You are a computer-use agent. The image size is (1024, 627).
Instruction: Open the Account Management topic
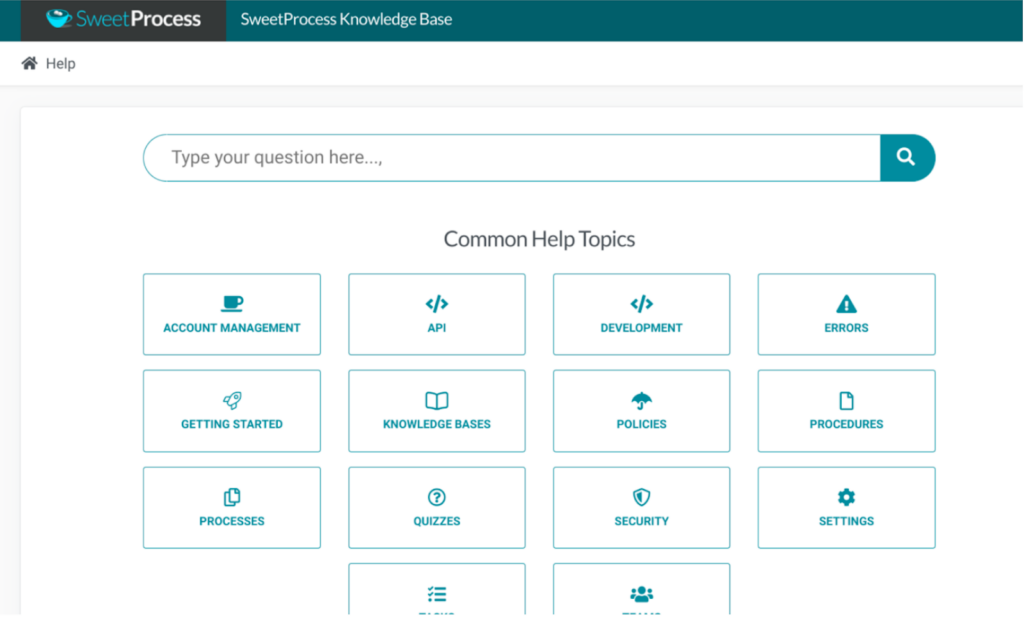[x=232, y=314]
